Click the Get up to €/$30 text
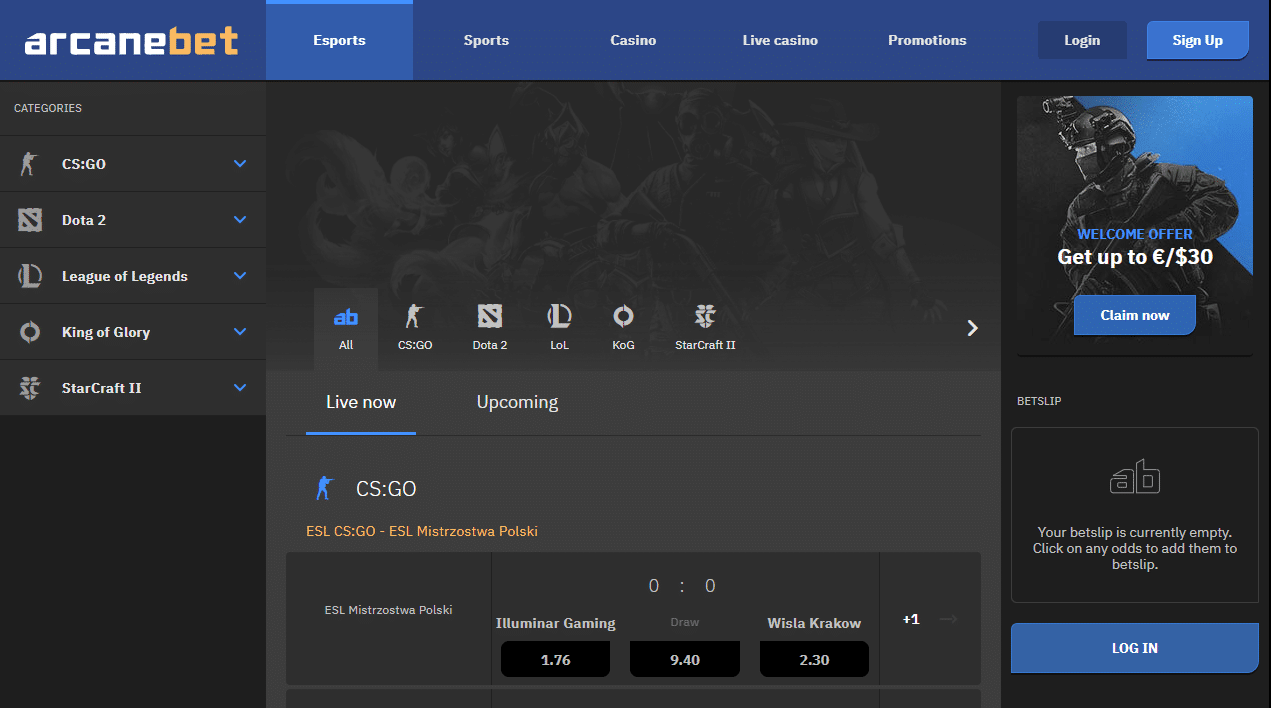This screenshot has width=1271, height=708. click(x=1135, y=257)
